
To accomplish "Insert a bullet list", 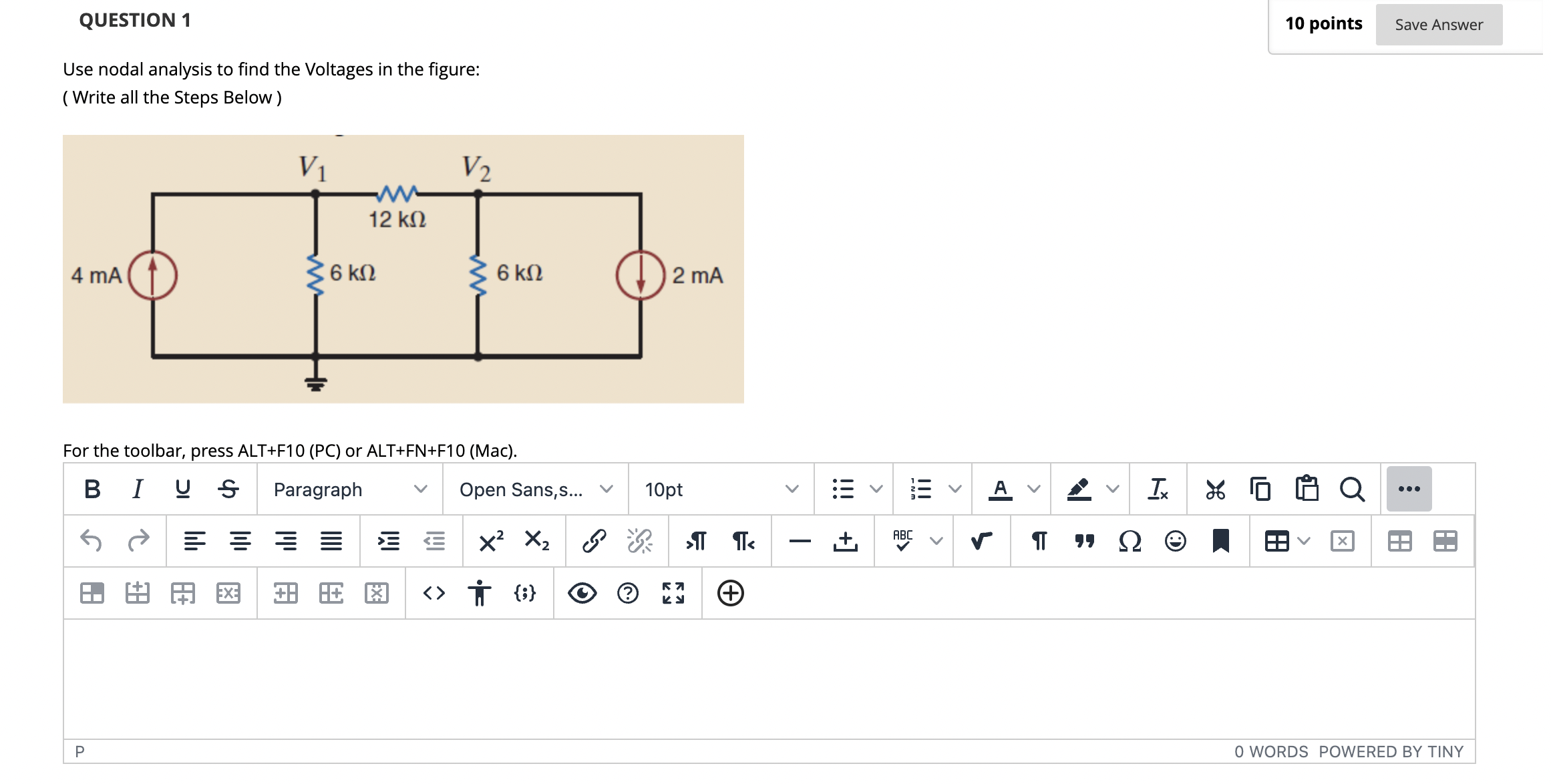I will pos(843,489).
